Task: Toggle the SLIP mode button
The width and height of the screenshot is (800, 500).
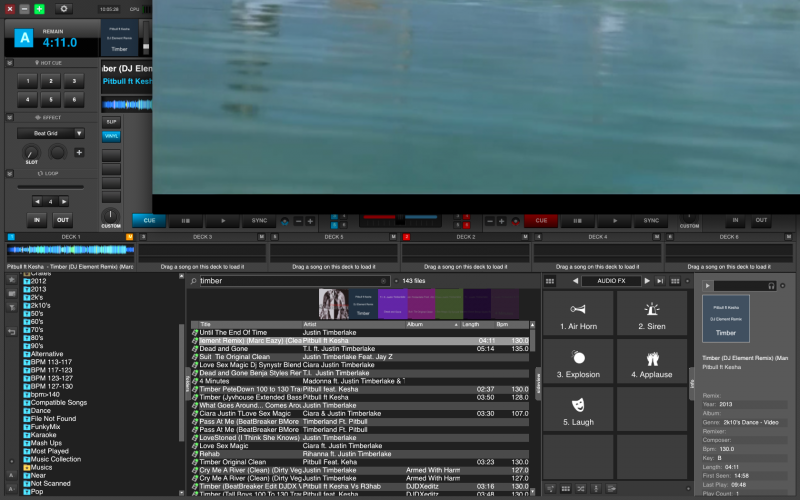Action: [x=111, y=121]
